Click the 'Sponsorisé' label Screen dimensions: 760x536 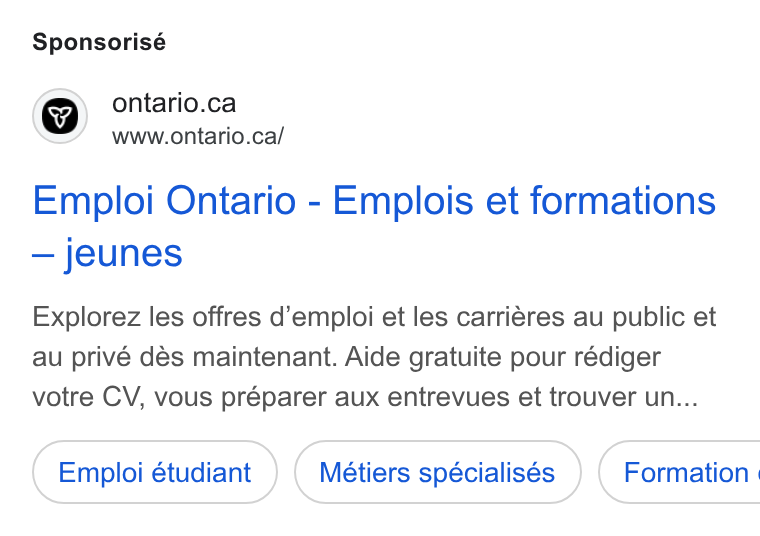tap(99, 42)
